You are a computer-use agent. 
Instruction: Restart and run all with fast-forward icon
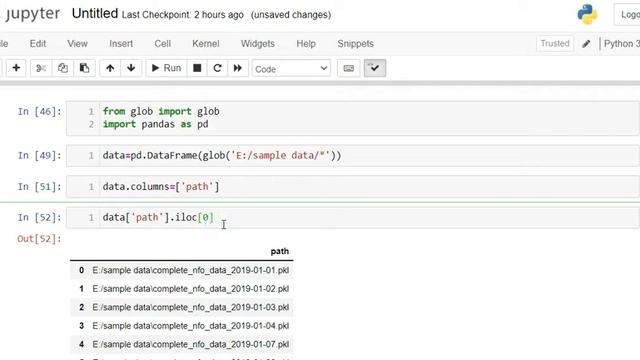238,68
